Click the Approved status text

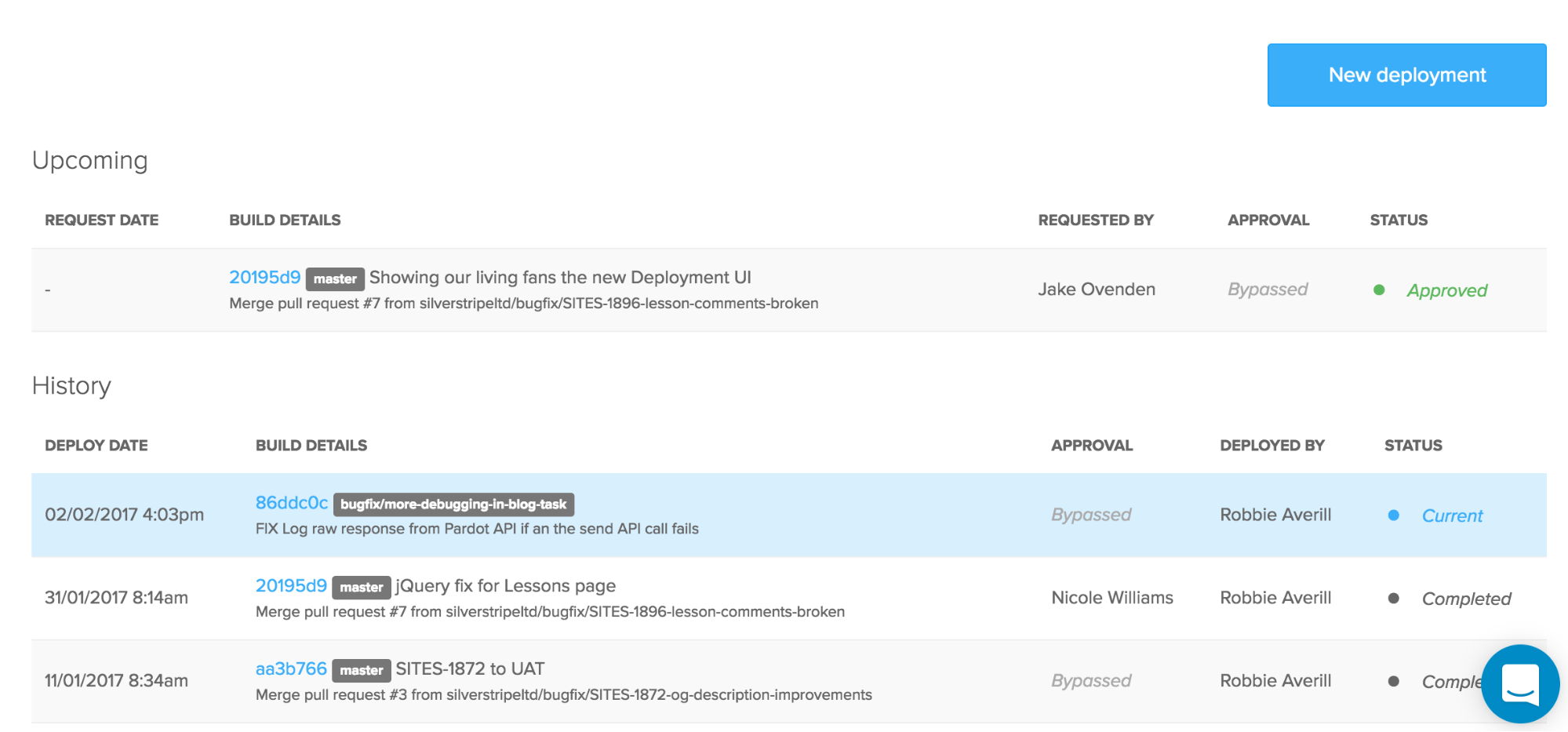click(1446, 291)
